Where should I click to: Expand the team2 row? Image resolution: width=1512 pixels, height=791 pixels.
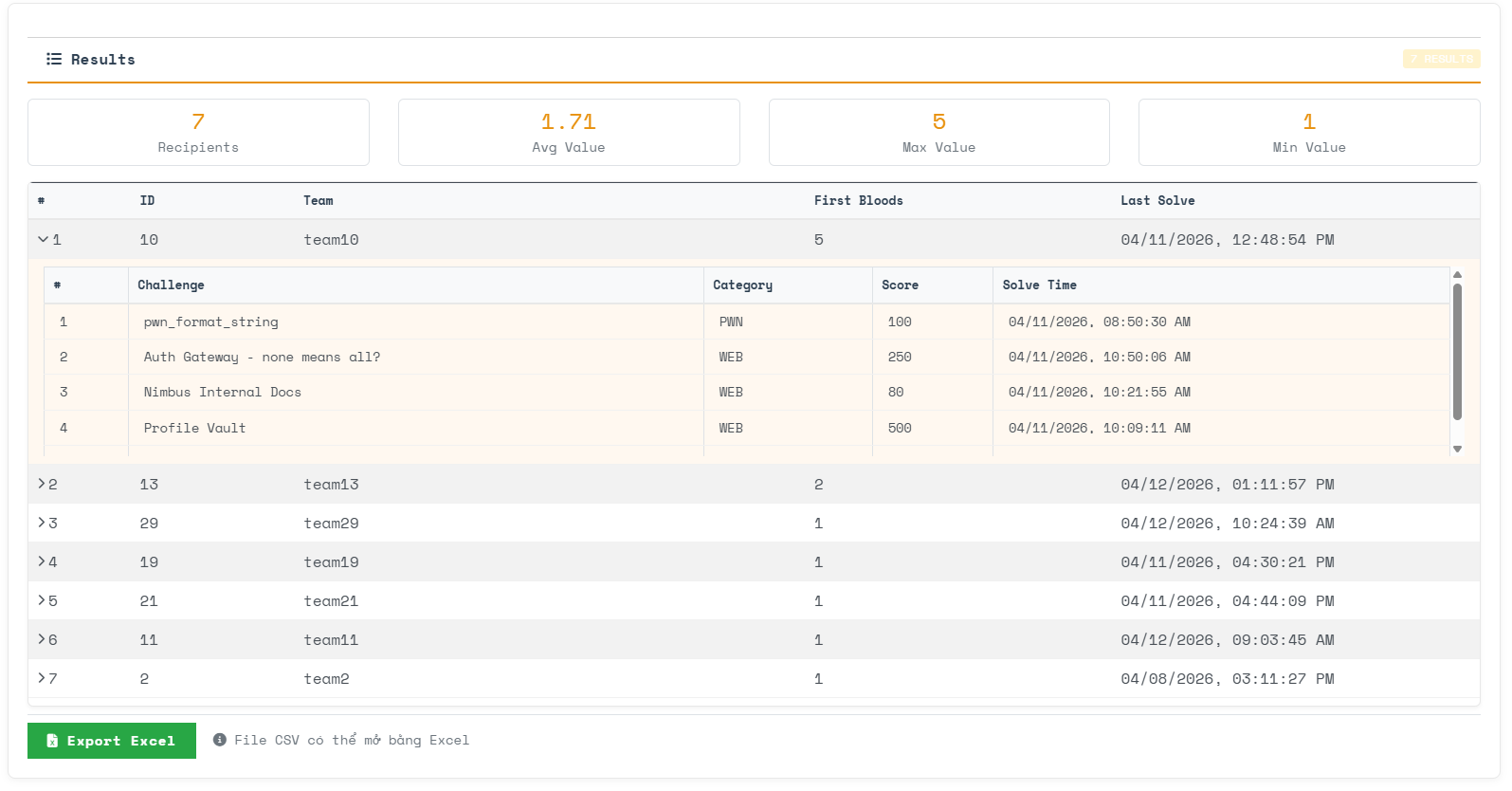pyautogui.click(x=42, y=678)
